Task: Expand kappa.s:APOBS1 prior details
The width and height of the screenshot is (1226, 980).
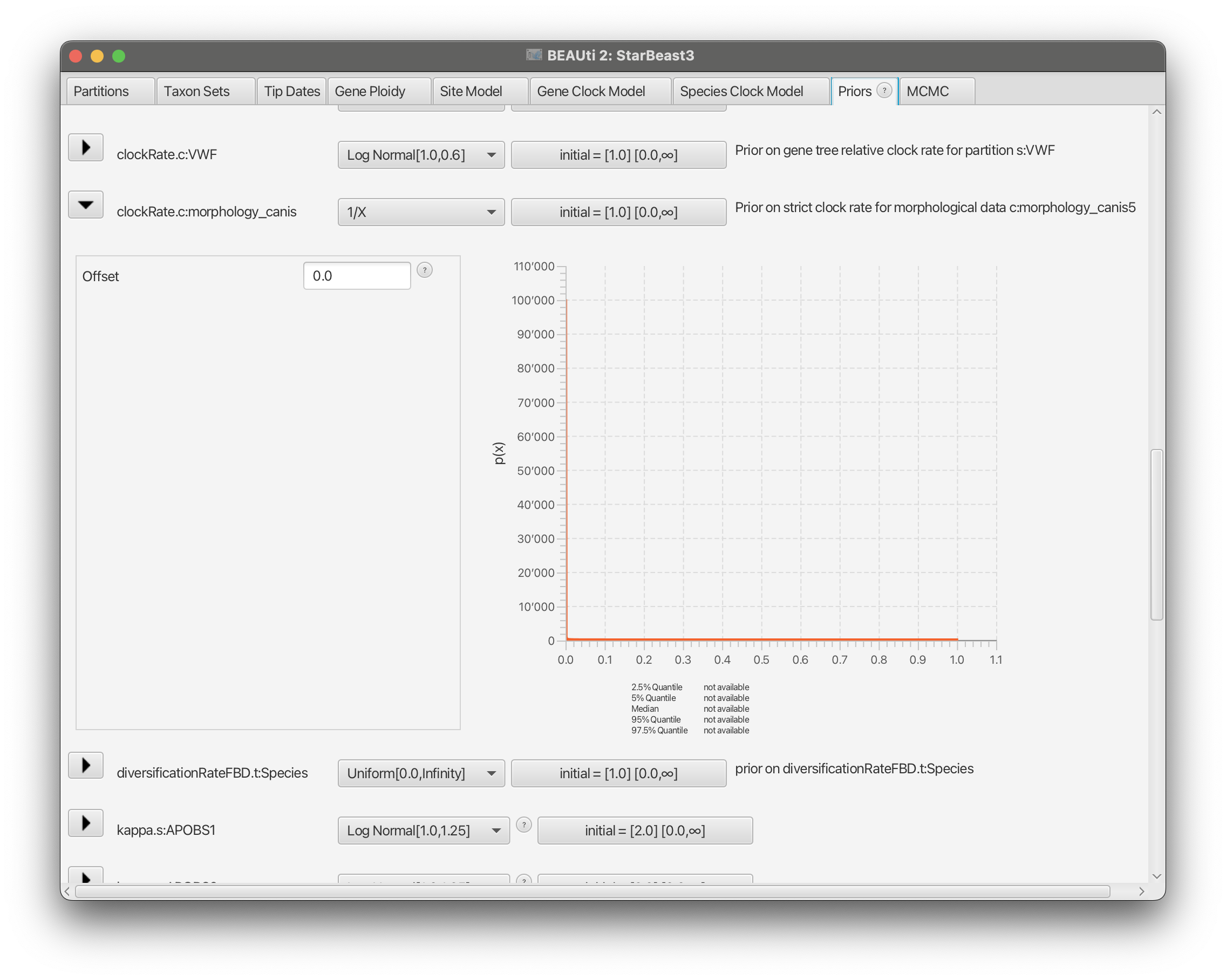Action: [86, 823]
